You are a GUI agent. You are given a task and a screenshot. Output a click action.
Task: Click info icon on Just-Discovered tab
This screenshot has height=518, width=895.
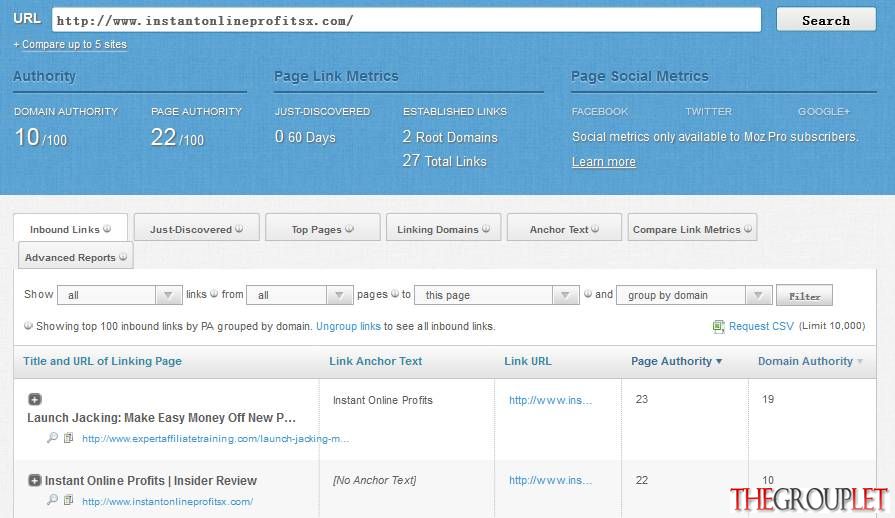click(x=239, y=229)
